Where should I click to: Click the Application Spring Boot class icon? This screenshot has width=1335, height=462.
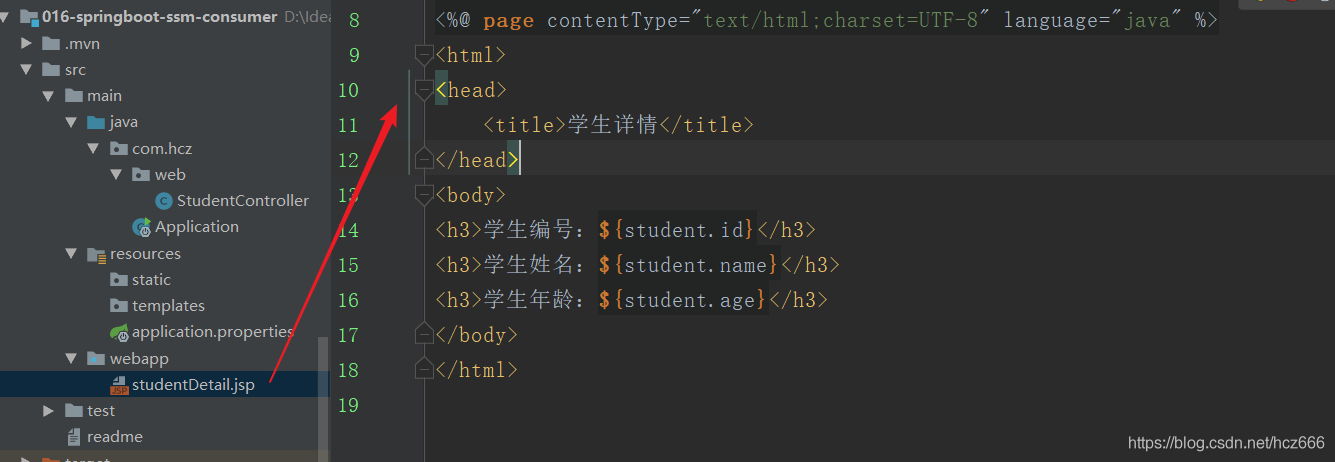142,227
